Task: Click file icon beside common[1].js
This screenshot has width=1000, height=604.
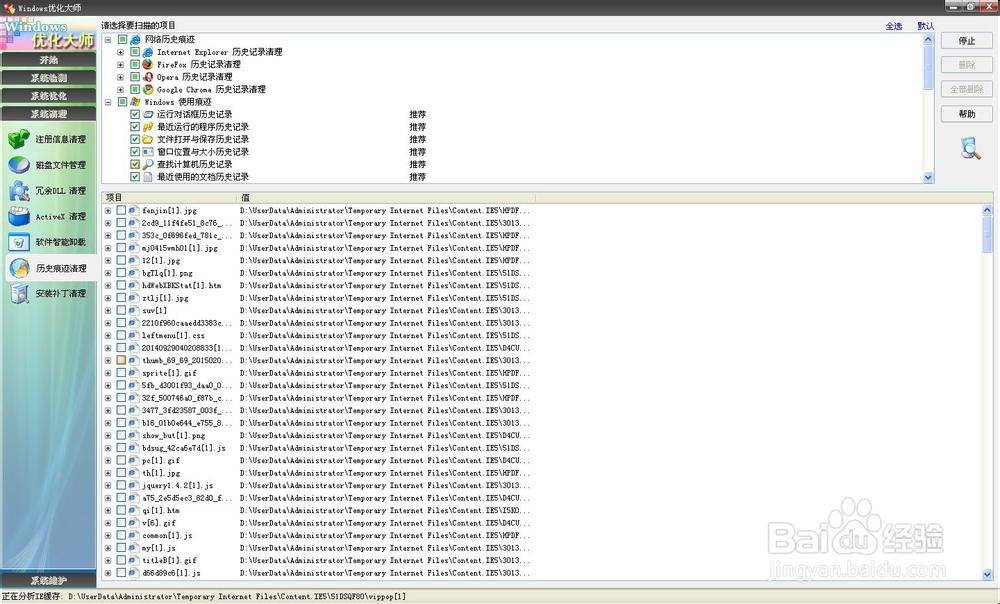Action: click(x=133, y=535)
